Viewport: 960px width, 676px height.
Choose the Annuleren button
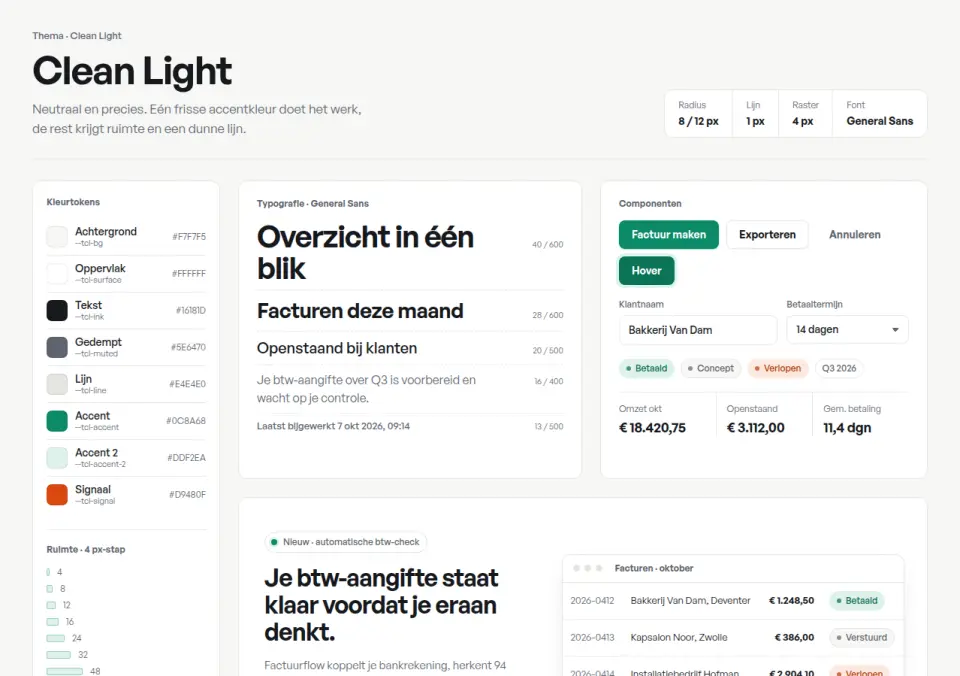(x=855, y=235)
